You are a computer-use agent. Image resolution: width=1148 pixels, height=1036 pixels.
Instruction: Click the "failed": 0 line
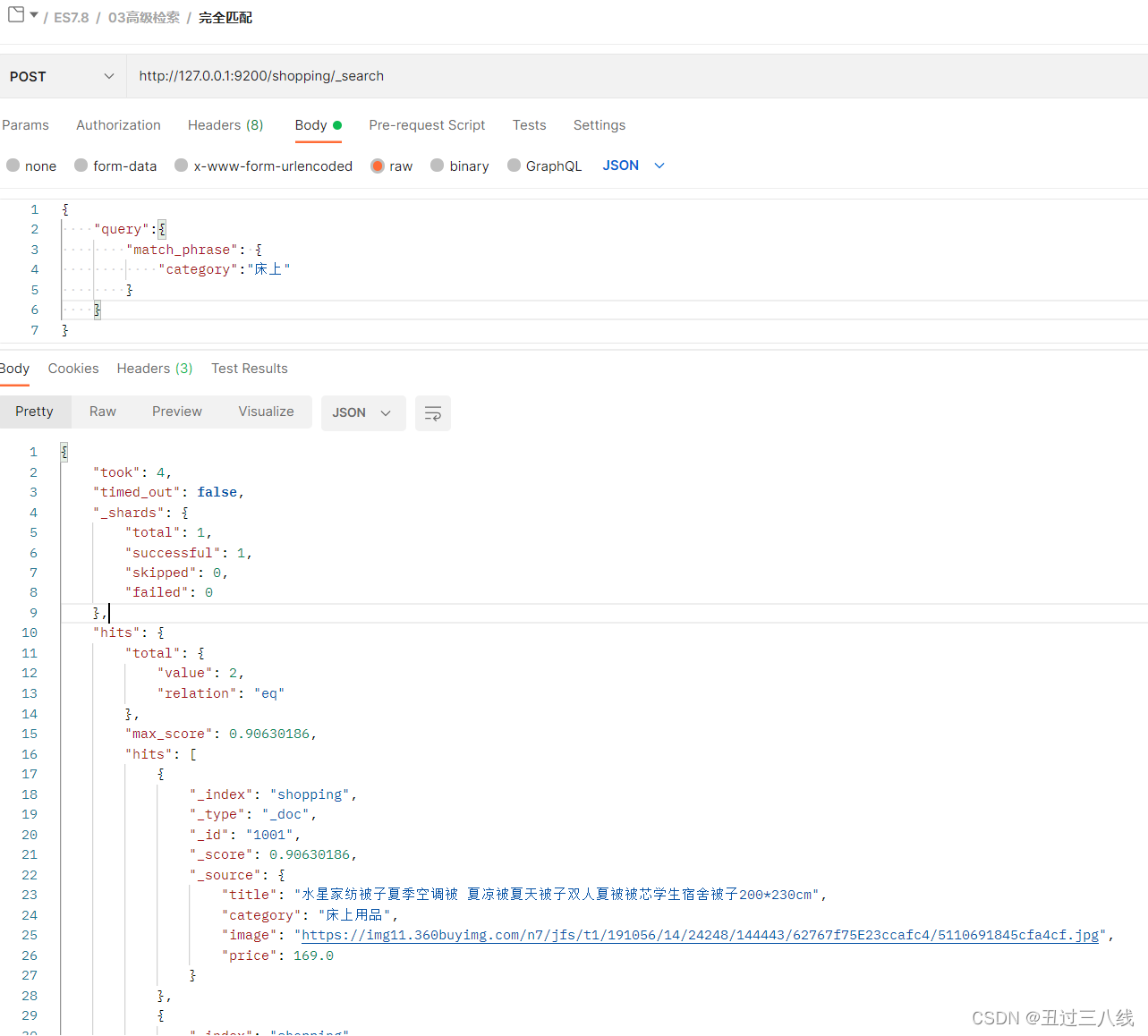click(x=169, y=592)
